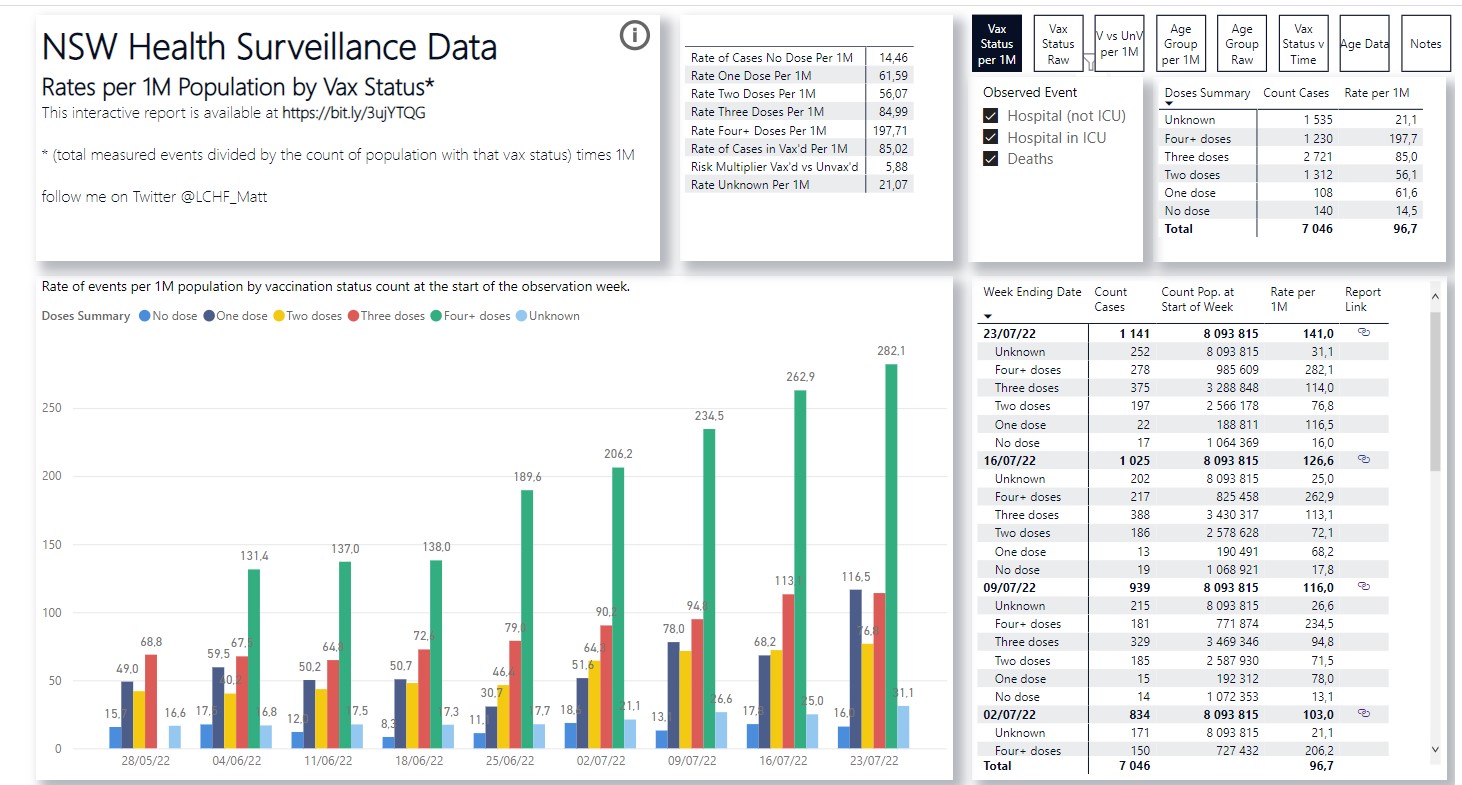This screenshot has height=785, width=1462.
Task: Follow the bit.ly report hyperlink
Action: pos(353,113)
